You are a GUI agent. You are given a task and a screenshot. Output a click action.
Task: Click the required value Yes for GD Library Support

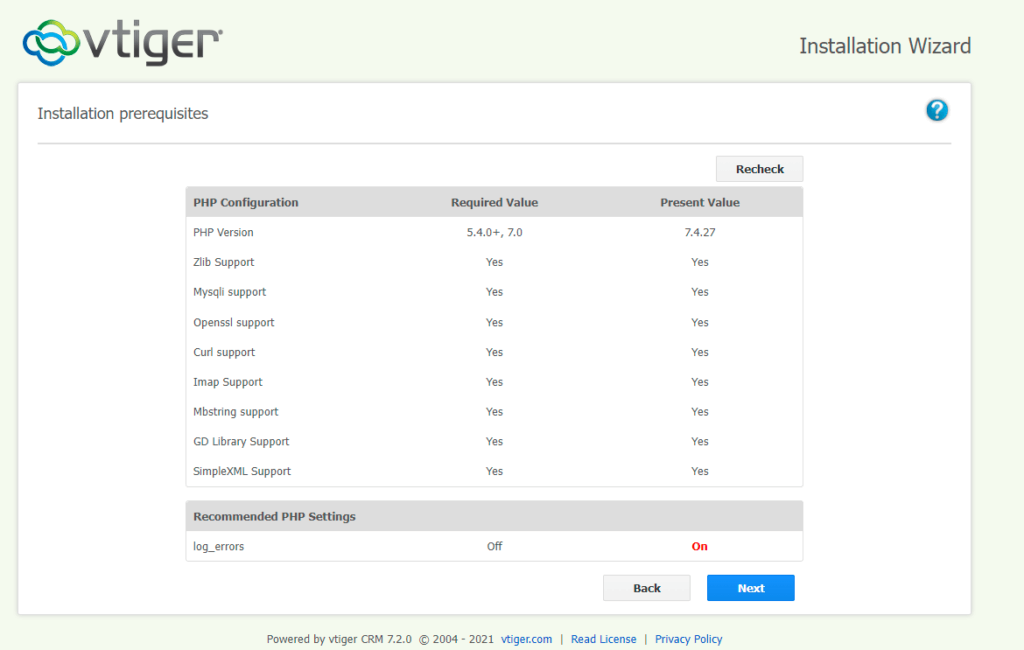click(494, 442)
